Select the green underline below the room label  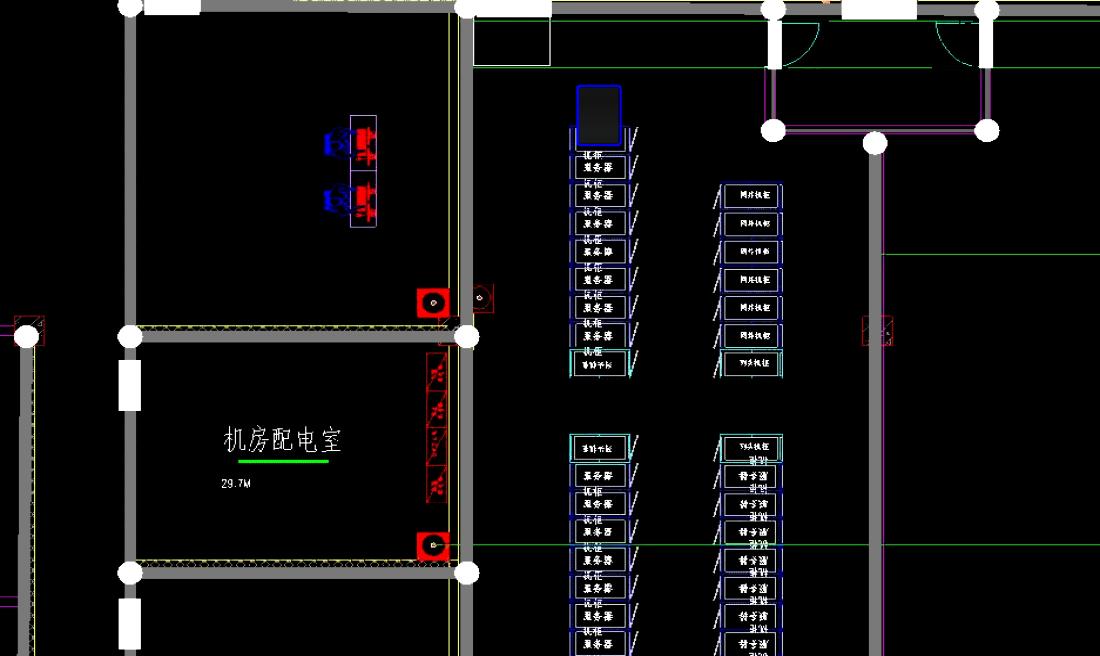click(x=283, y=462)
